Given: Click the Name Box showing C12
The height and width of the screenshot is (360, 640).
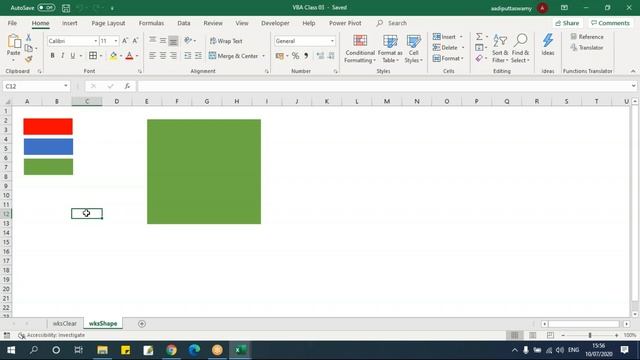Looking at the screenshot, I should tap(36, 86).
